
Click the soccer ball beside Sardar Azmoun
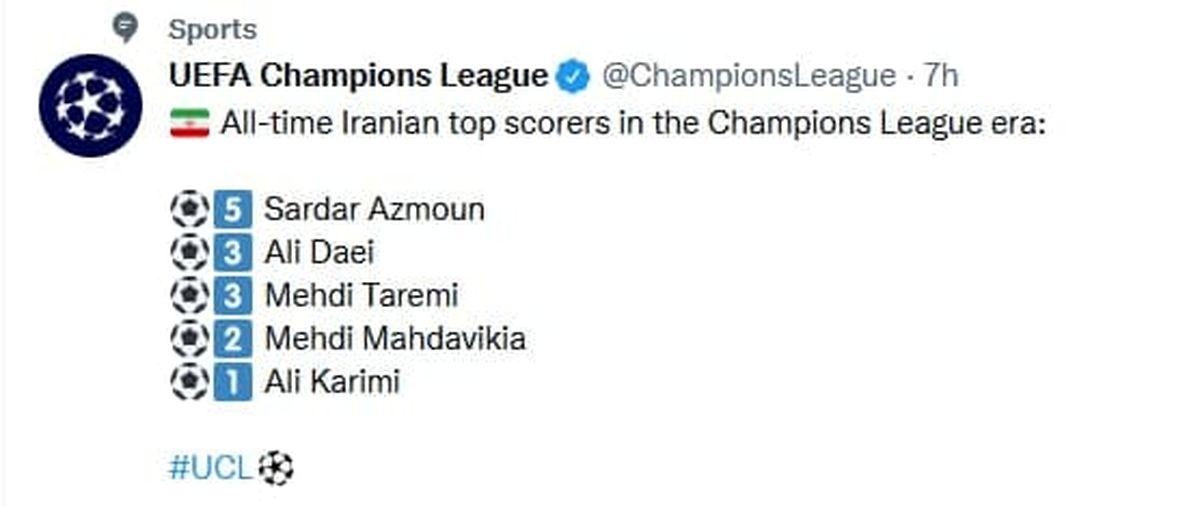click(188, 209)
